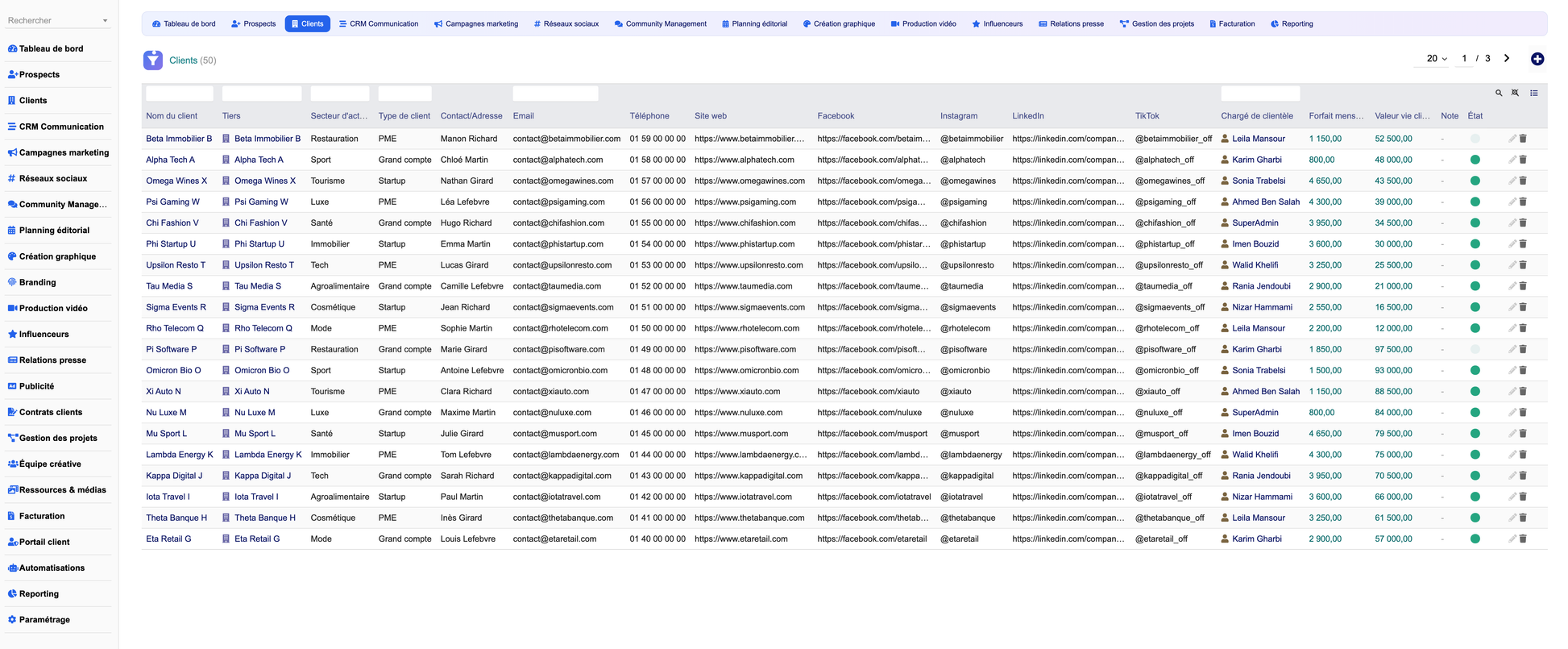Click contact name Camille Lefebvre
This screenshot has width=1568, height=649.
point(471,286)
